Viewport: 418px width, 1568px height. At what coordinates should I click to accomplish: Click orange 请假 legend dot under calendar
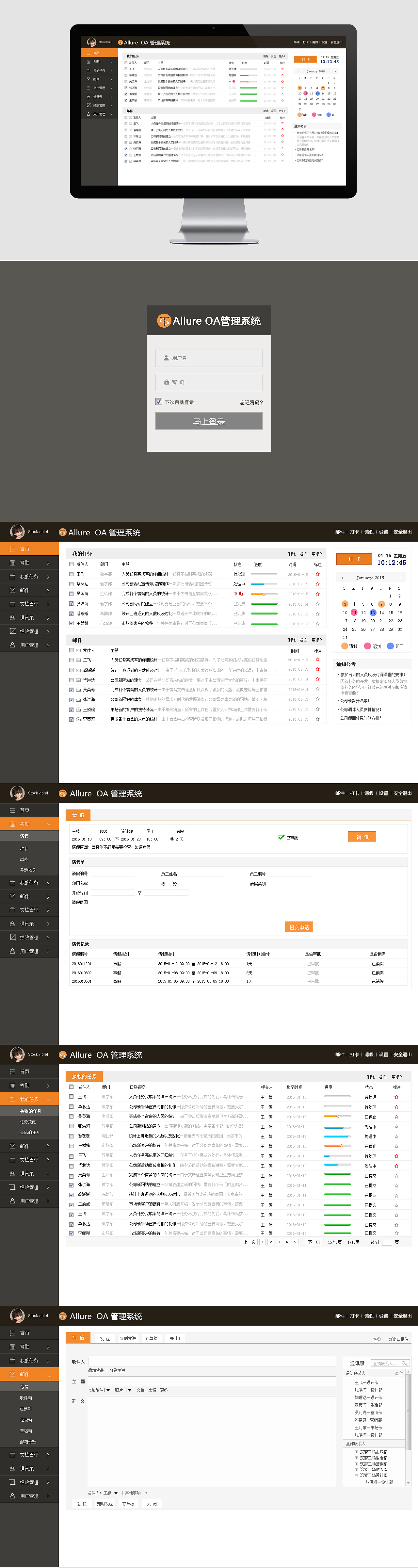pos(345,646)
